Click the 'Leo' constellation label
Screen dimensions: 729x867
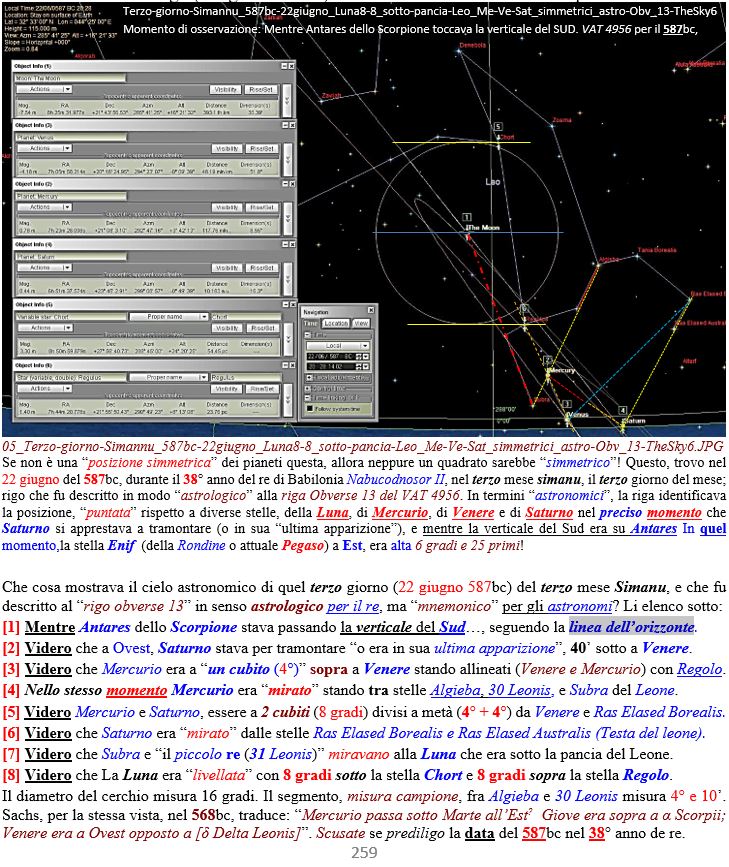coord(493,181)
